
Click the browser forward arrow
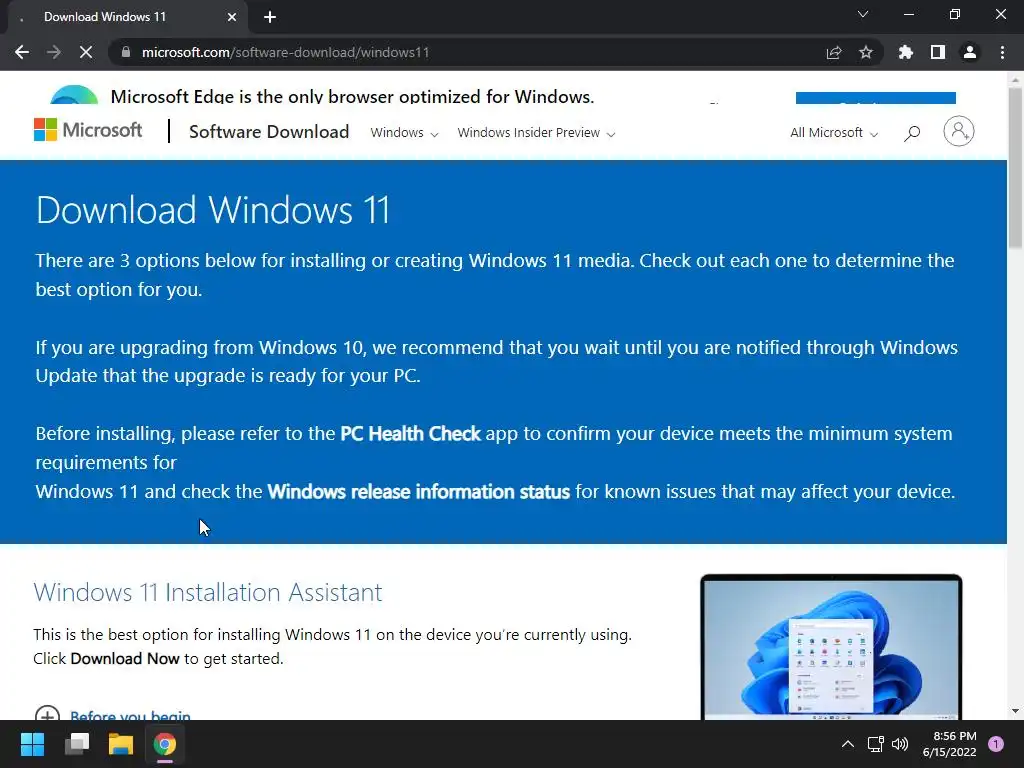[x=54, y=52]
